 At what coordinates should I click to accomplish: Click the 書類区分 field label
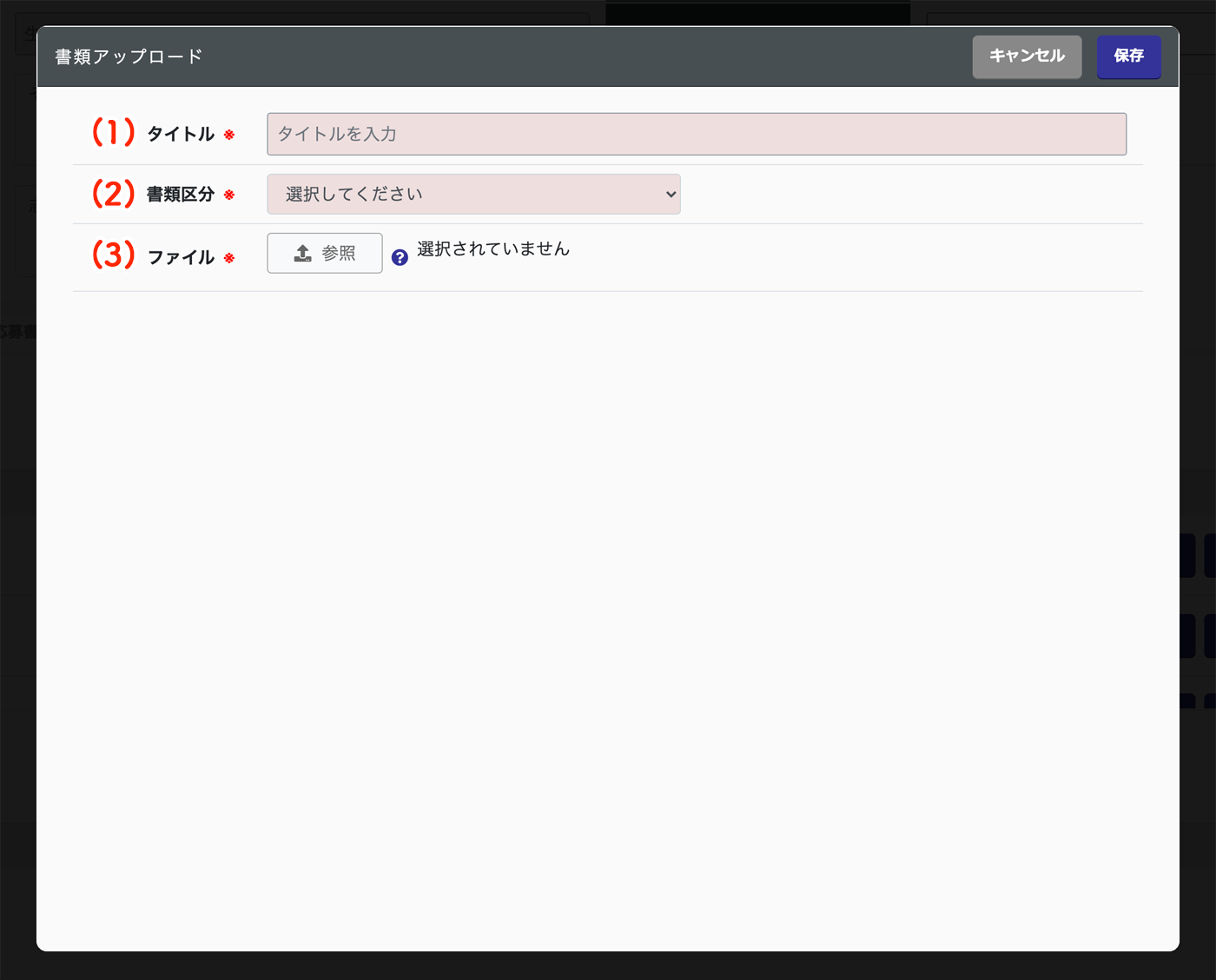coord(181,195)
